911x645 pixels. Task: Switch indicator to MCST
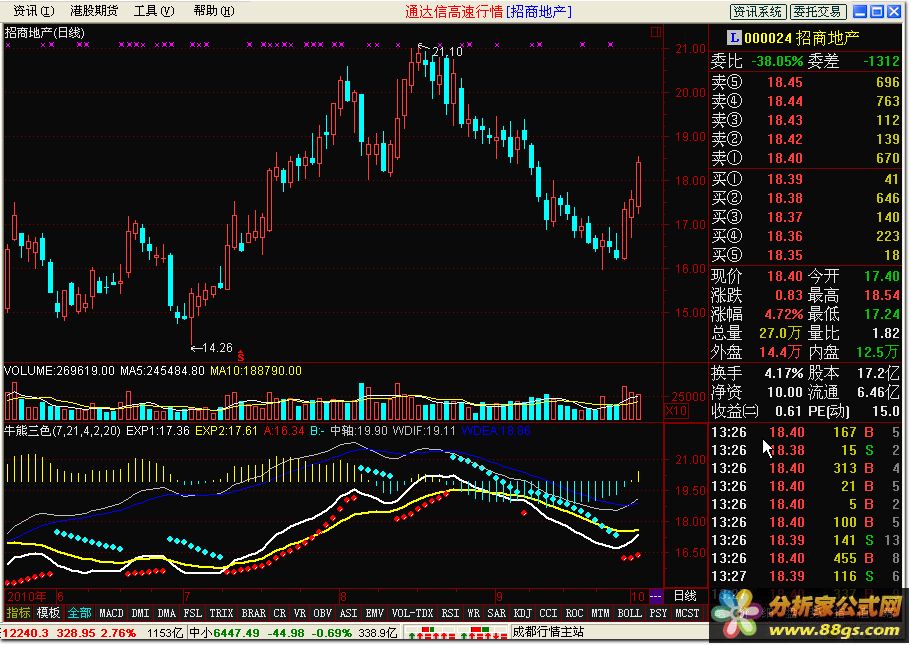pyautogui.click(x=687, y=613)
